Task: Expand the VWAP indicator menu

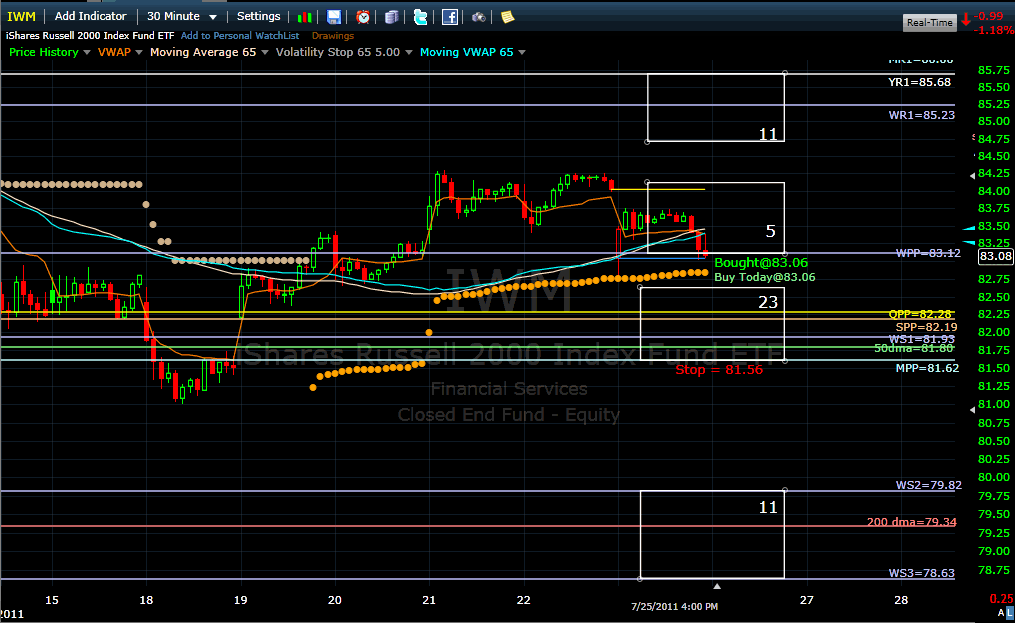Action: coord(139,52)
